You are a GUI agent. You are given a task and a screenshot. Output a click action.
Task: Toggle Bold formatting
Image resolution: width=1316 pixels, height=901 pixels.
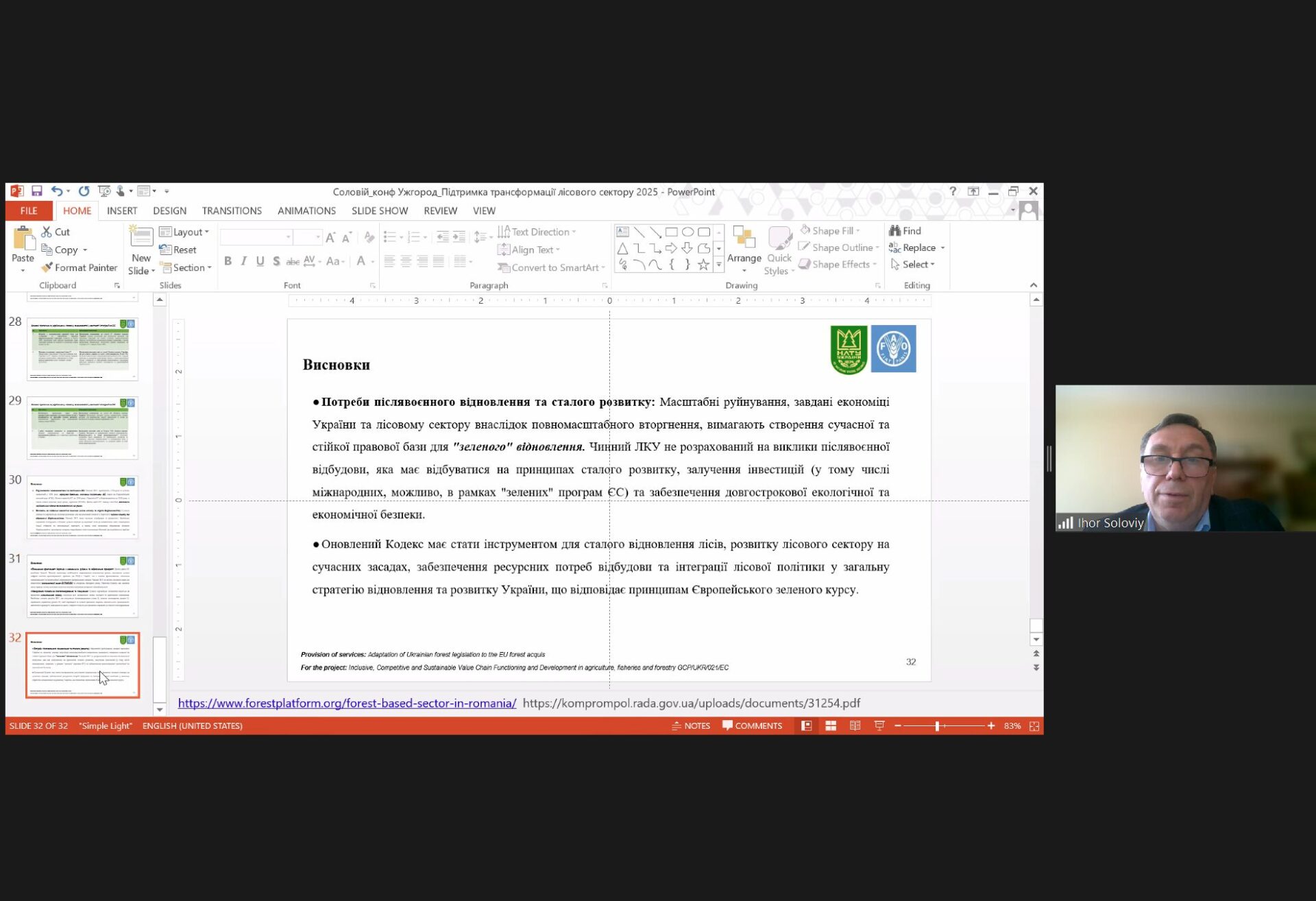click(x=228, y=261)
